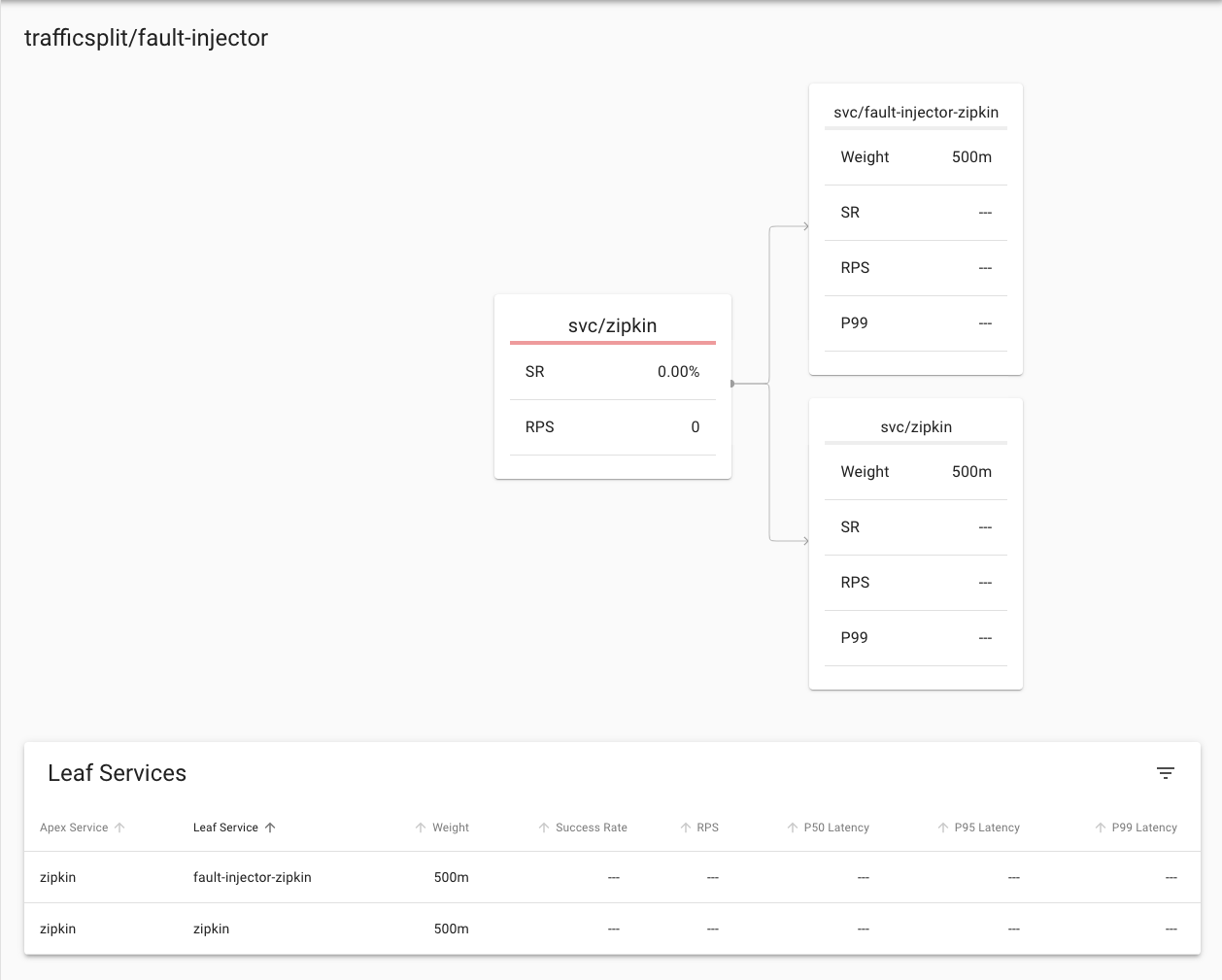Click sort arrow next to RPS header

coord(686,828)
